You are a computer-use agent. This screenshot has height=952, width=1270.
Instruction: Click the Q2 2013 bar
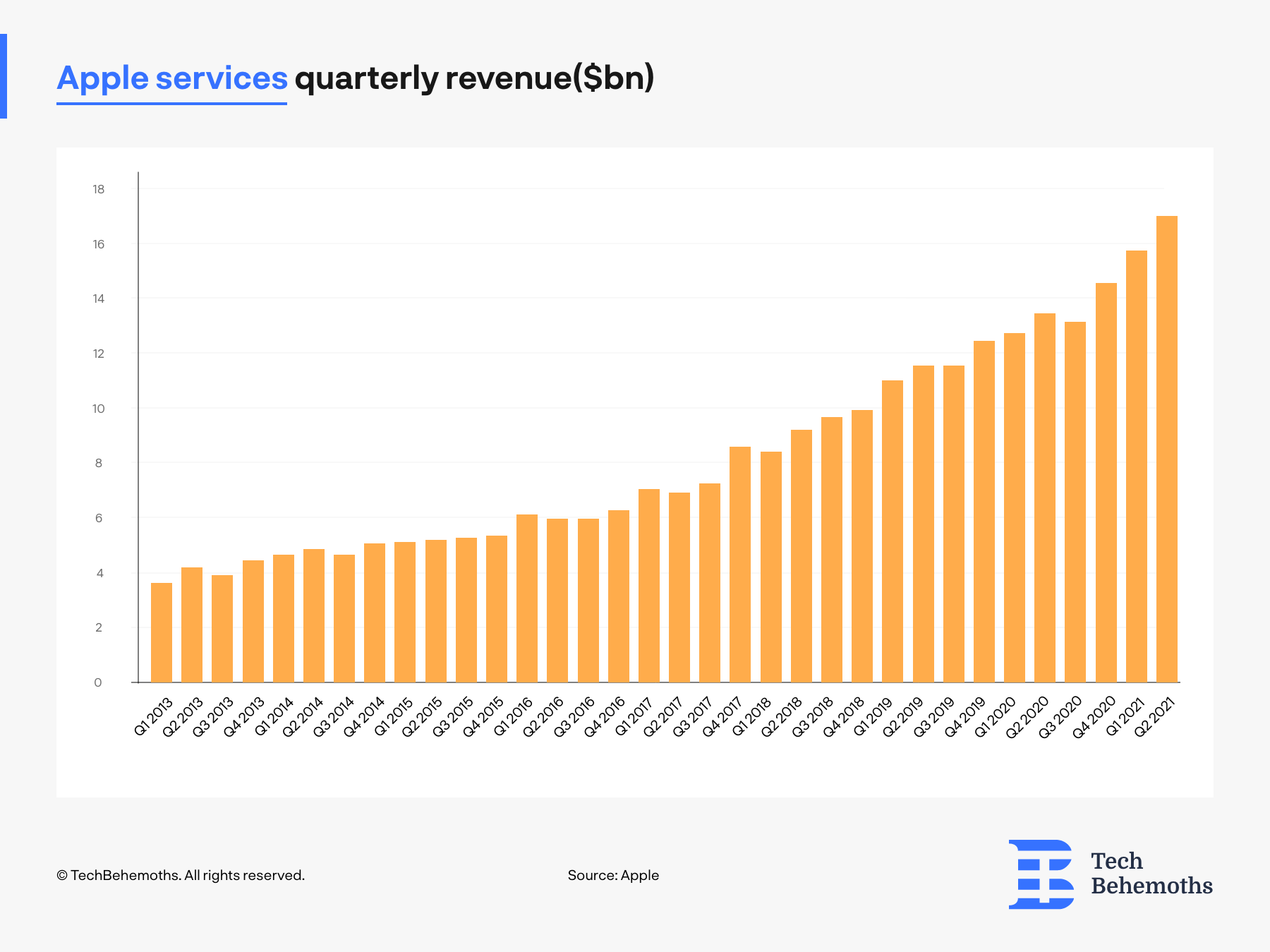(192, 625)
